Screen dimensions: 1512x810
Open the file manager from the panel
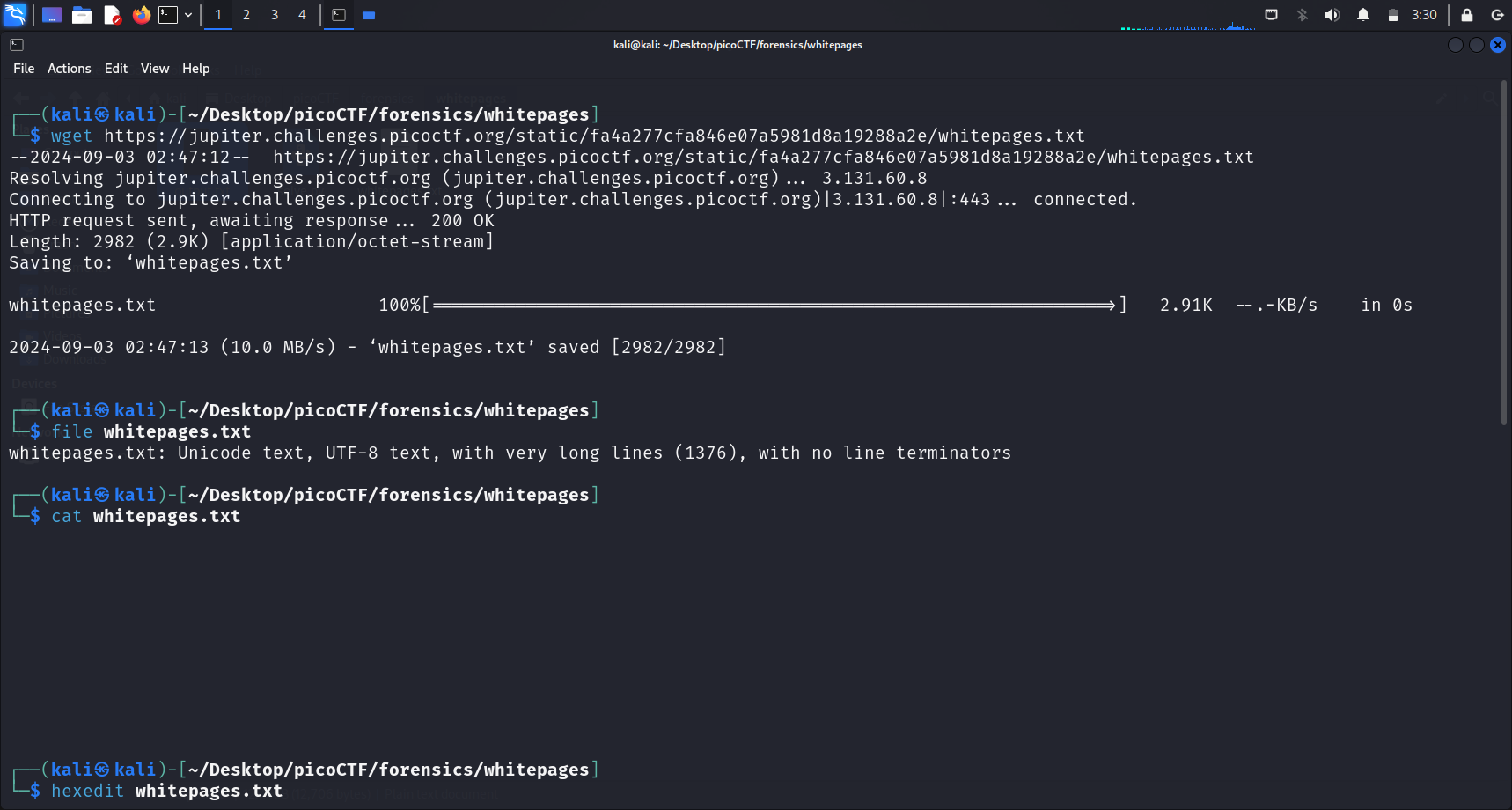(x=82, y=15)
